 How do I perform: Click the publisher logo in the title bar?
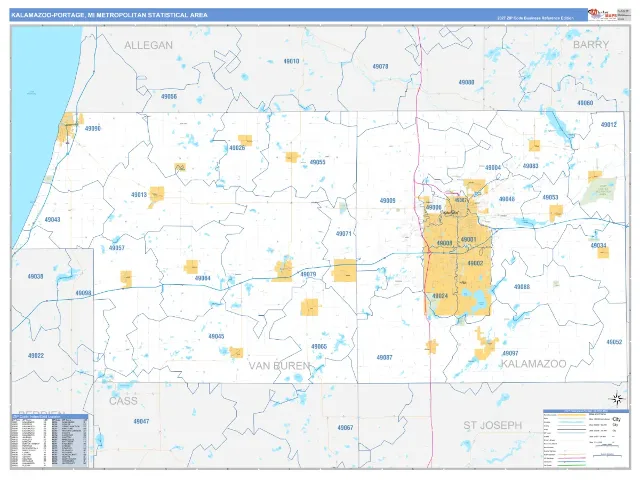point(602,15)
